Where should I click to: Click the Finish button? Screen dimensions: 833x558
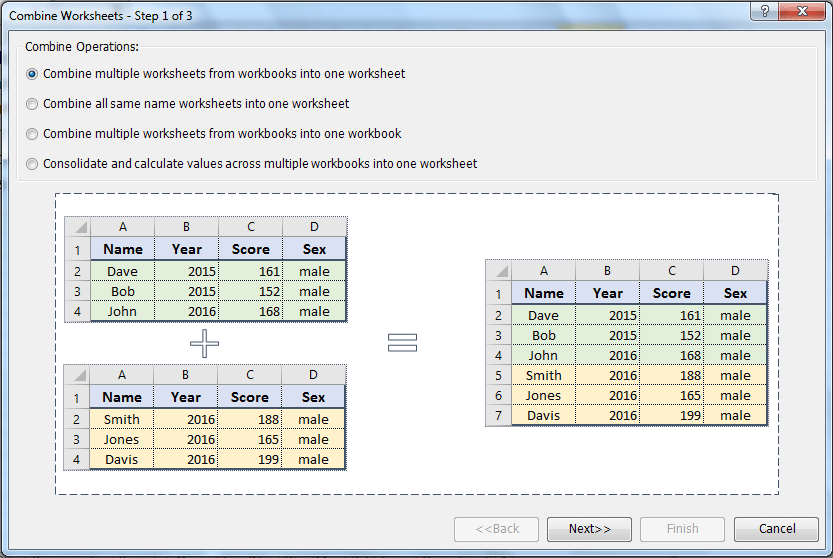pos(682,528)
